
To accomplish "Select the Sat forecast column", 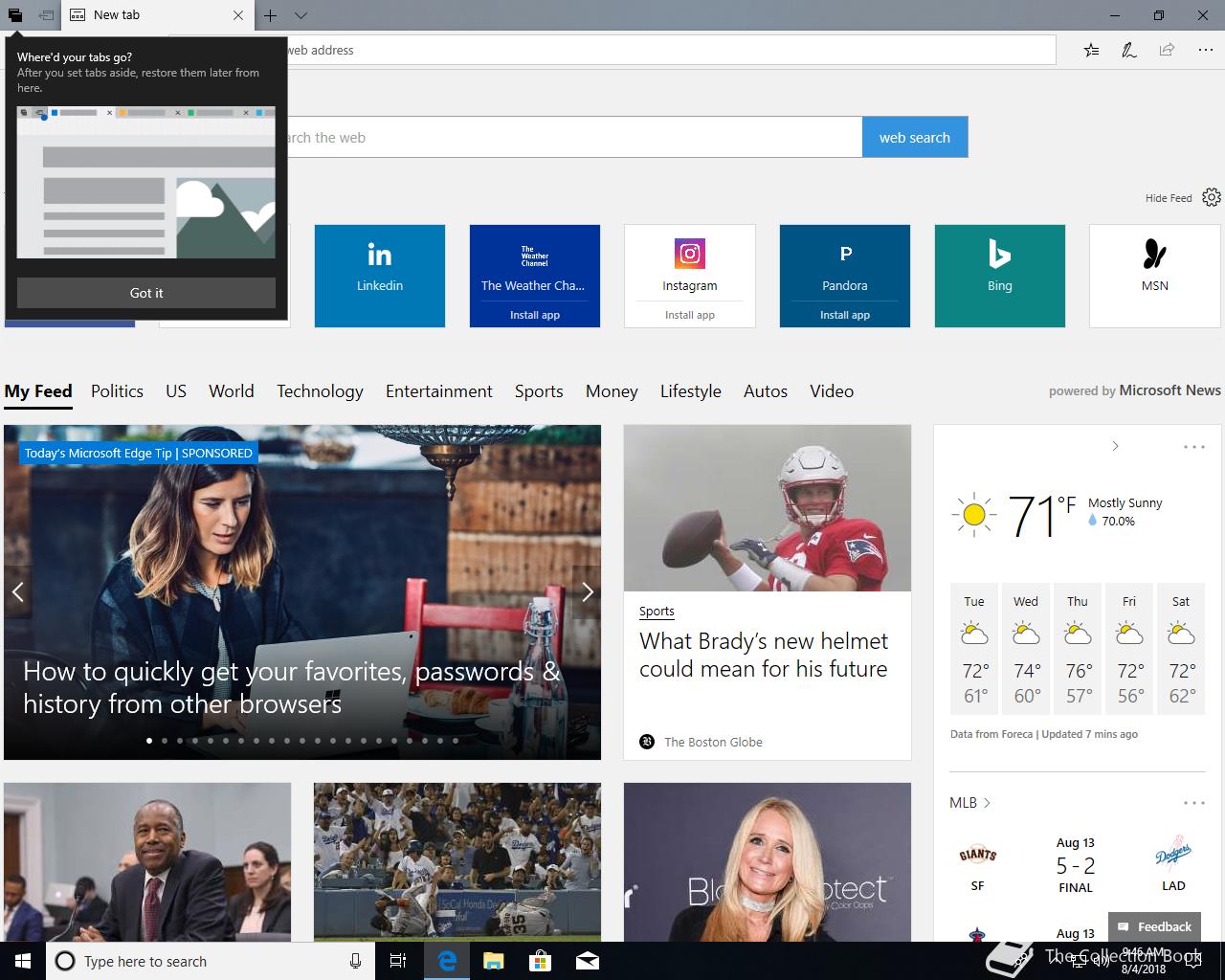I will coord(1181,649).
